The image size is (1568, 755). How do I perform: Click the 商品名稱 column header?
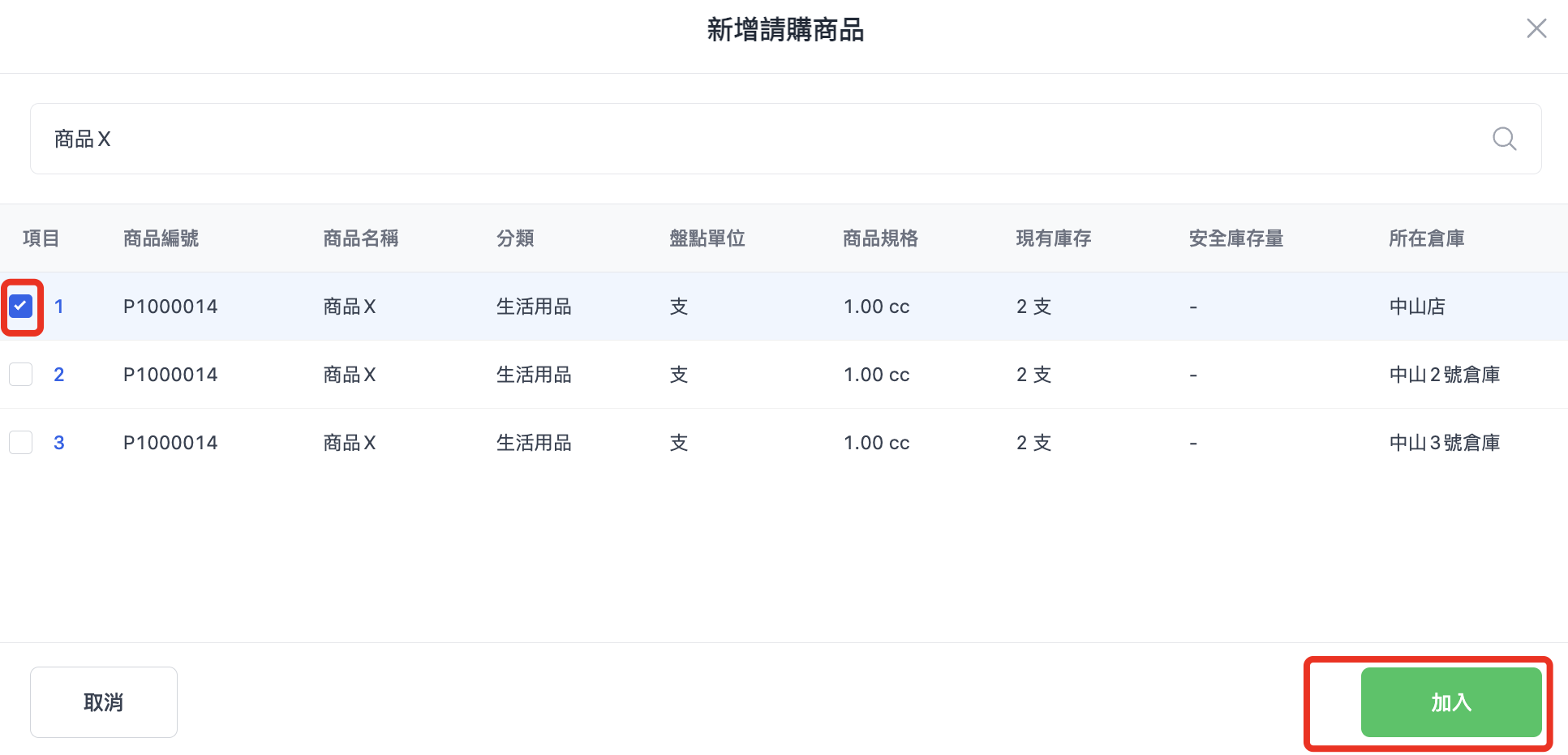pyautogui.click(x=360, y=238)
